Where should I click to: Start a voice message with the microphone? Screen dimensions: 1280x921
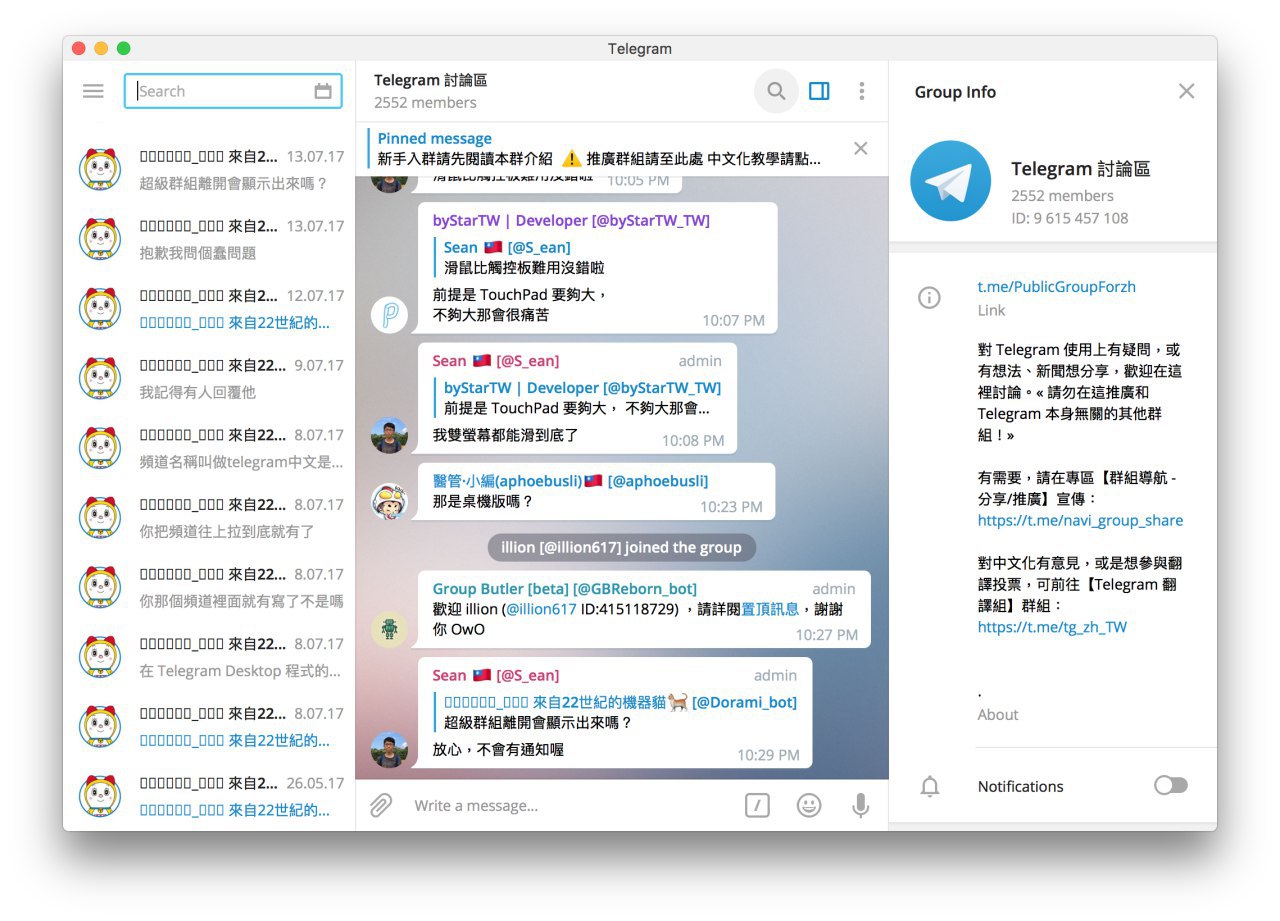(860, 805)
